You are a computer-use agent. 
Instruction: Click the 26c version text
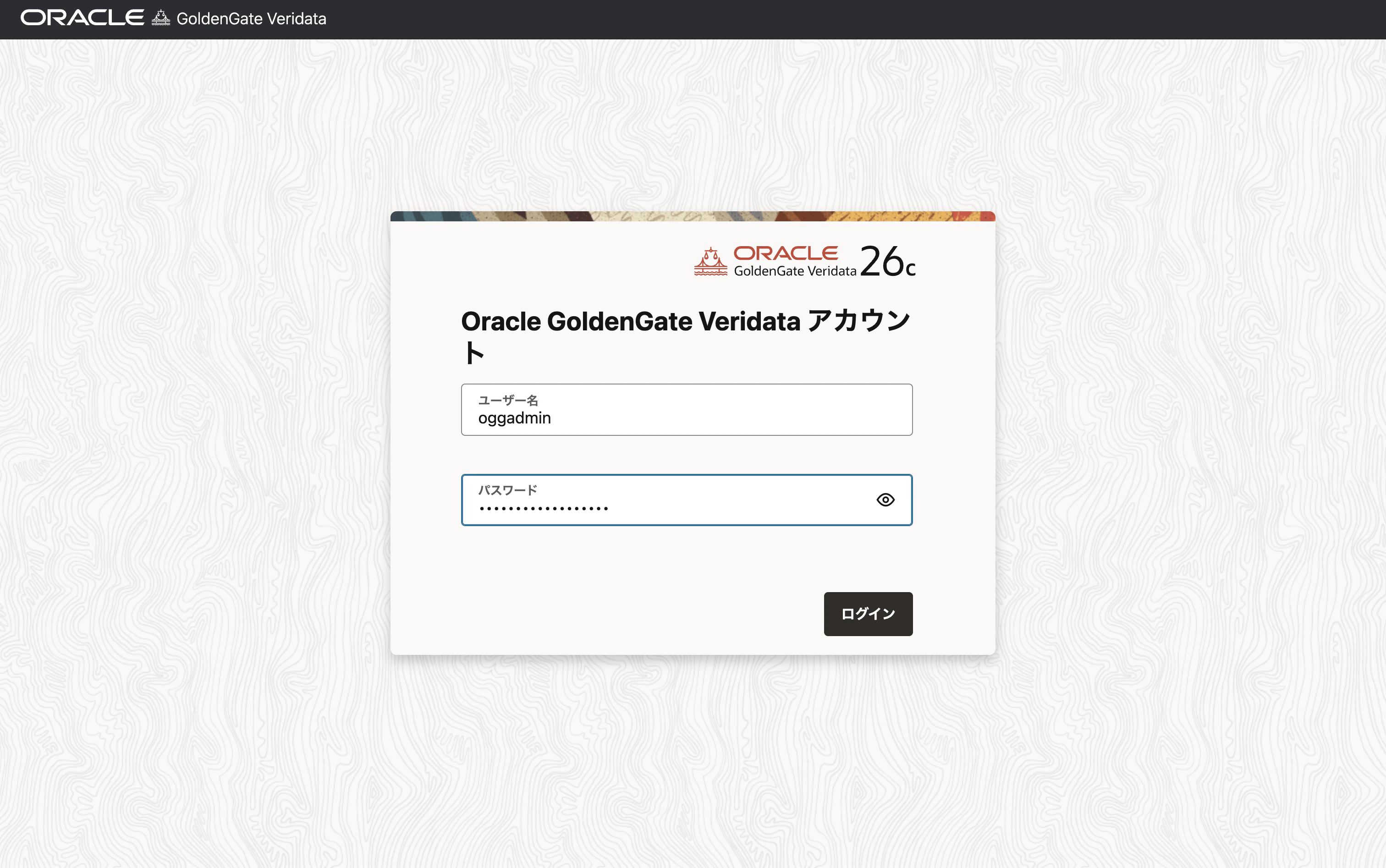[887, 261]
